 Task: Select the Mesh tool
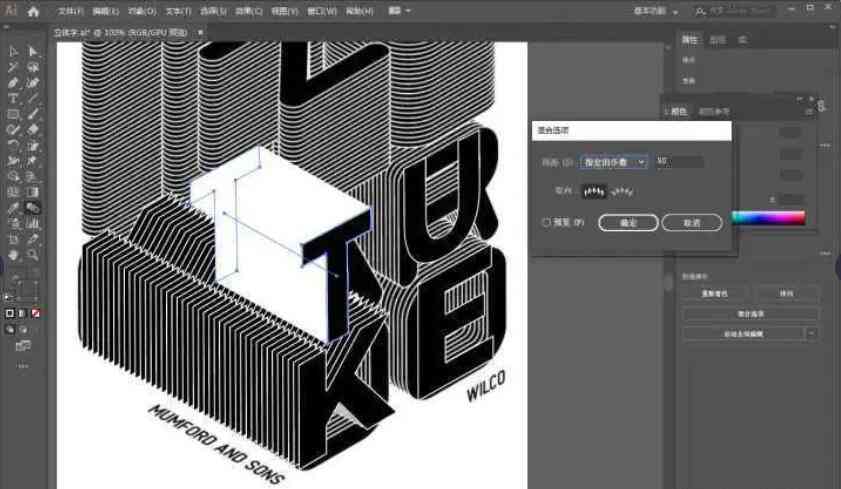click(13, 191)
